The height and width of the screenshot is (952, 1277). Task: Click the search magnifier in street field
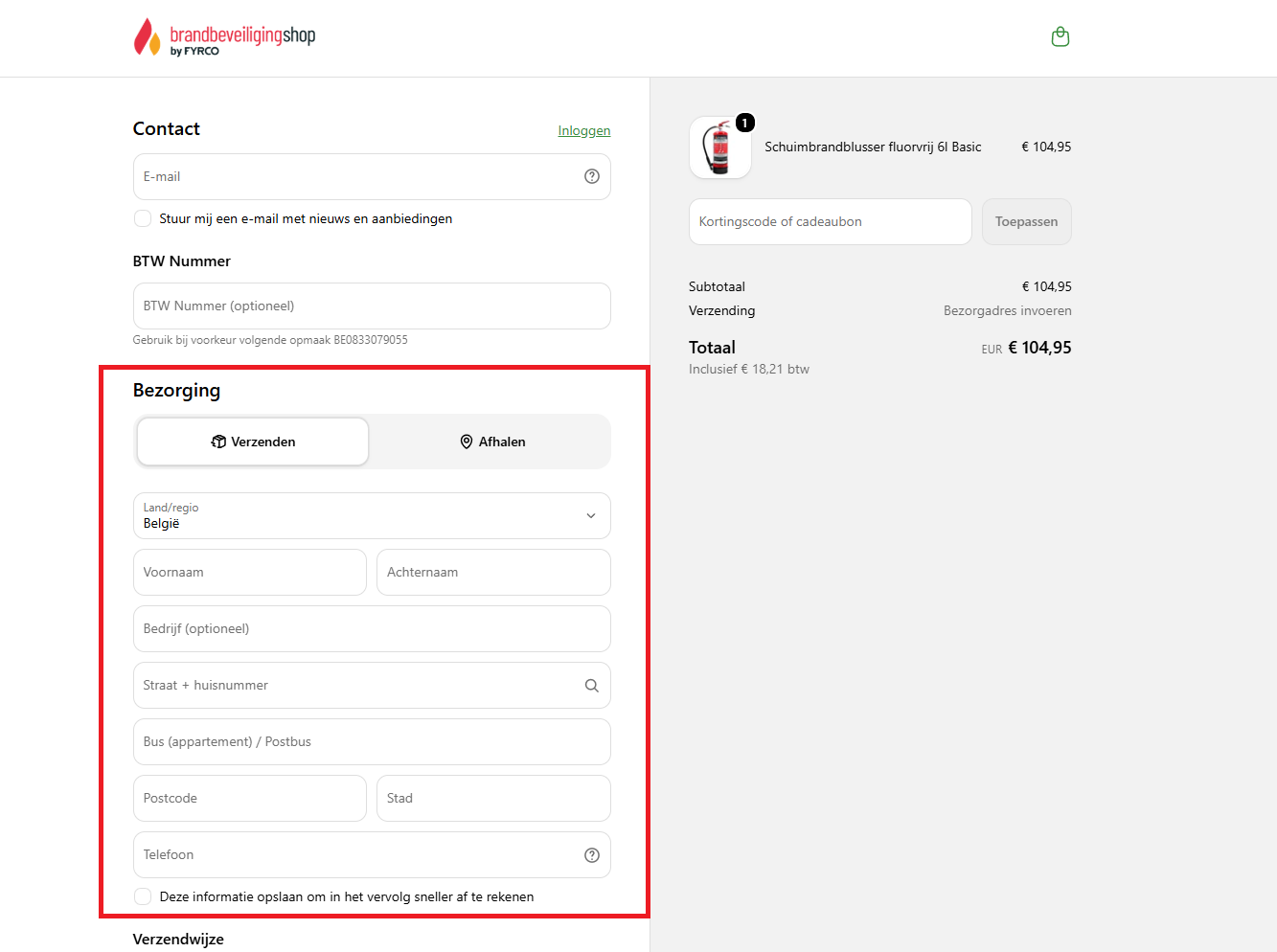(x=592, y=686)
